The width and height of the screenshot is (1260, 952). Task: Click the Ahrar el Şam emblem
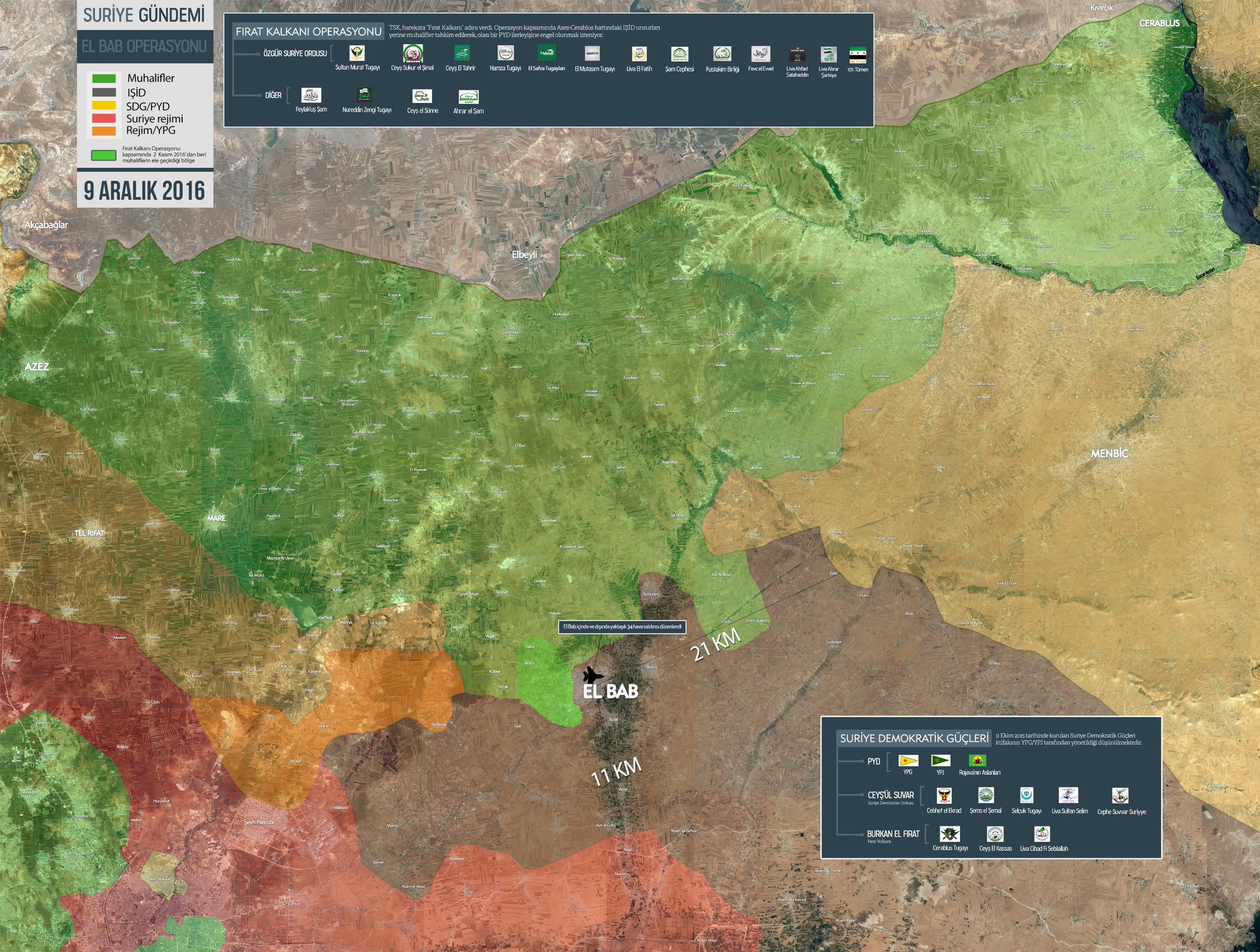(x=468, y=97)
